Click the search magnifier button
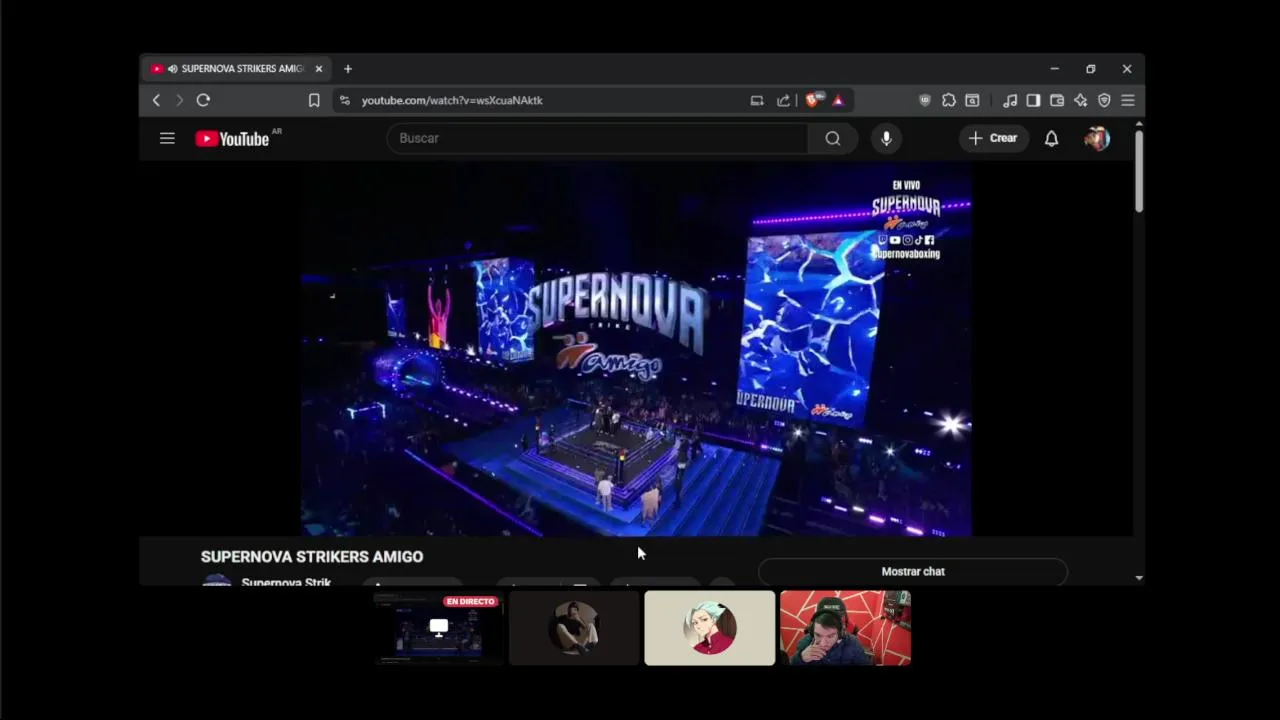The height and width of the screenshot is (720, 1280). [x=833, y=138]
